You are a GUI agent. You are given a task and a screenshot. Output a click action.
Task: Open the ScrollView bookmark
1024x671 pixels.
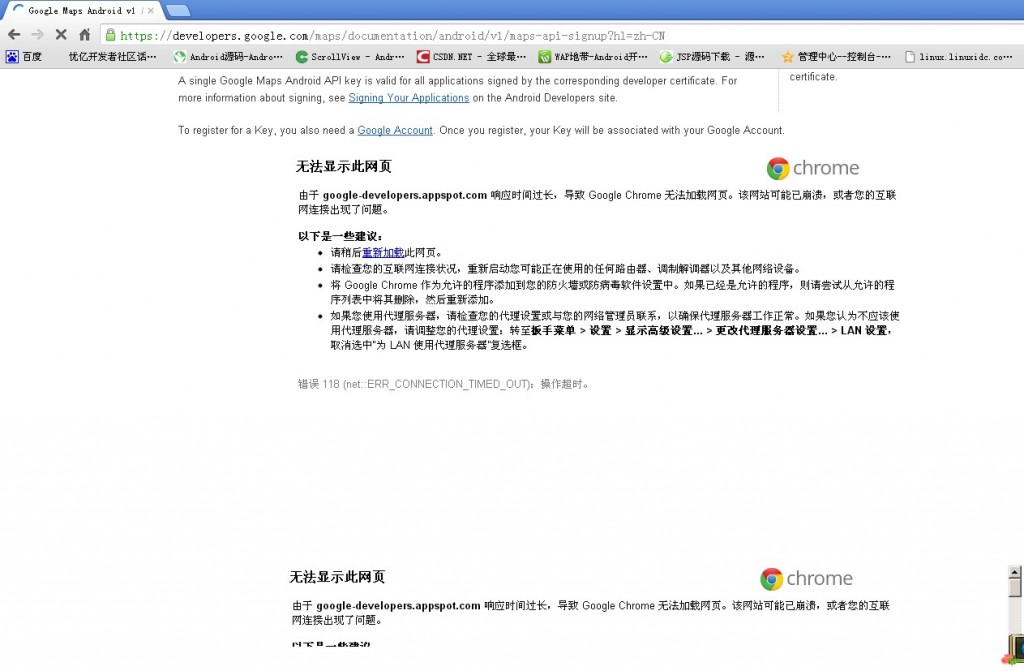(x=350, y=57)
